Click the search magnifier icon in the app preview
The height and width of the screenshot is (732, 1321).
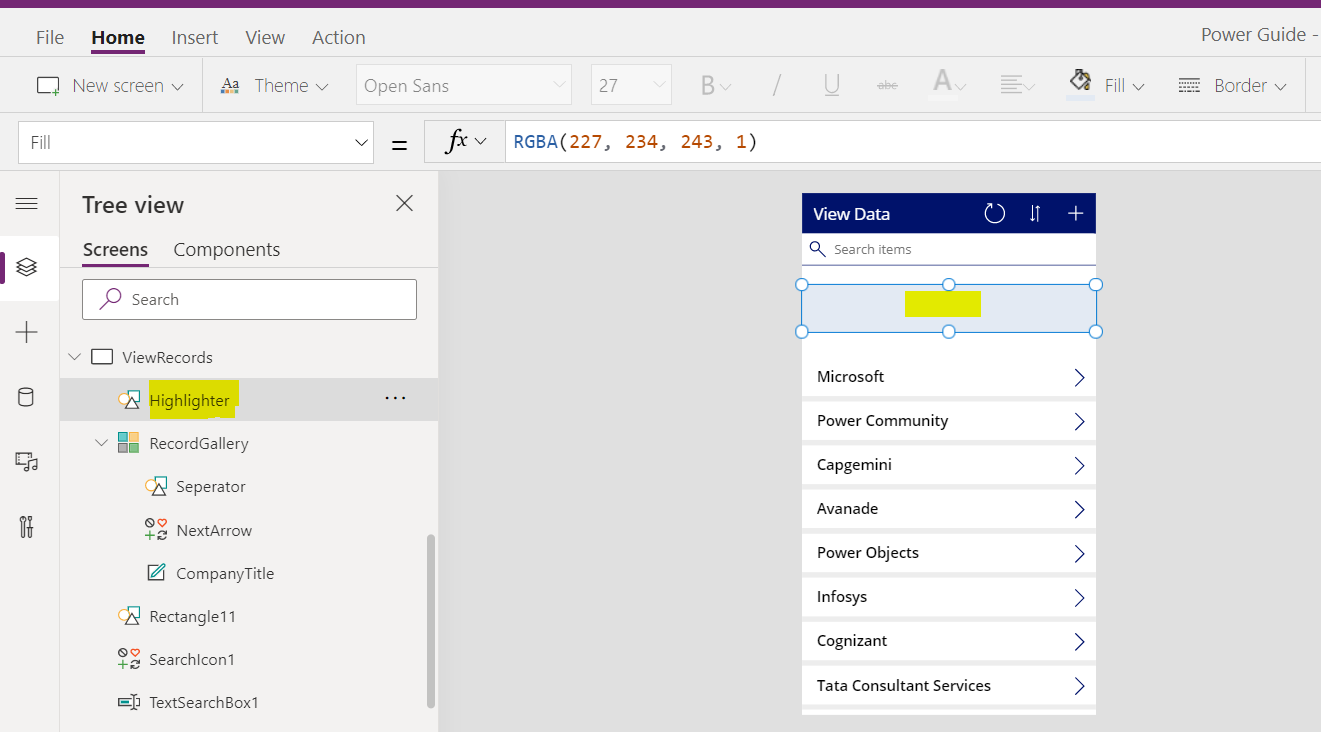point(818,249)
